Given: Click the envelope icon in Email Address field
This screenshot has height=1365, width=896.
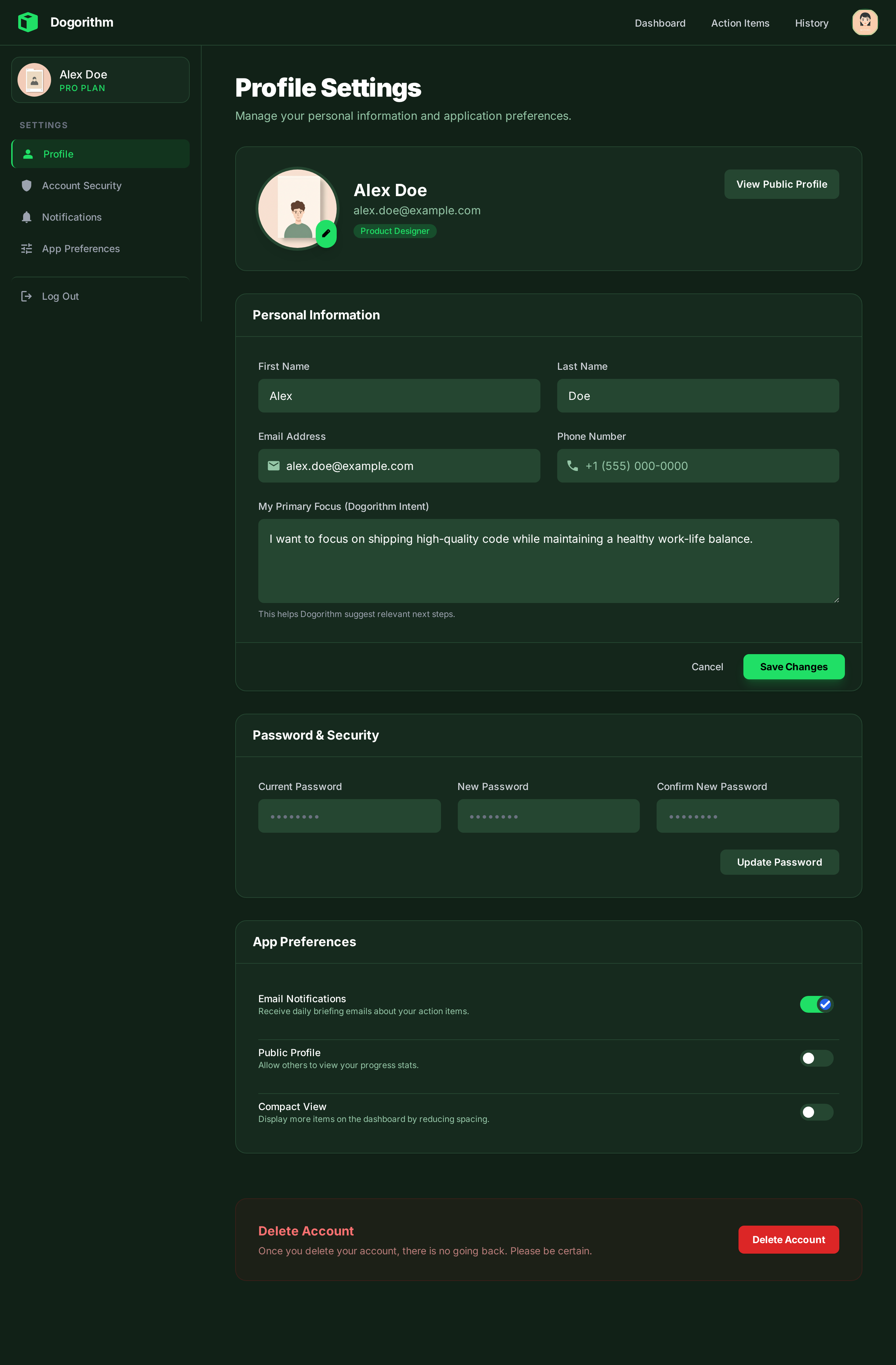Looking at the screenshot, I should (x=273, y=466).
